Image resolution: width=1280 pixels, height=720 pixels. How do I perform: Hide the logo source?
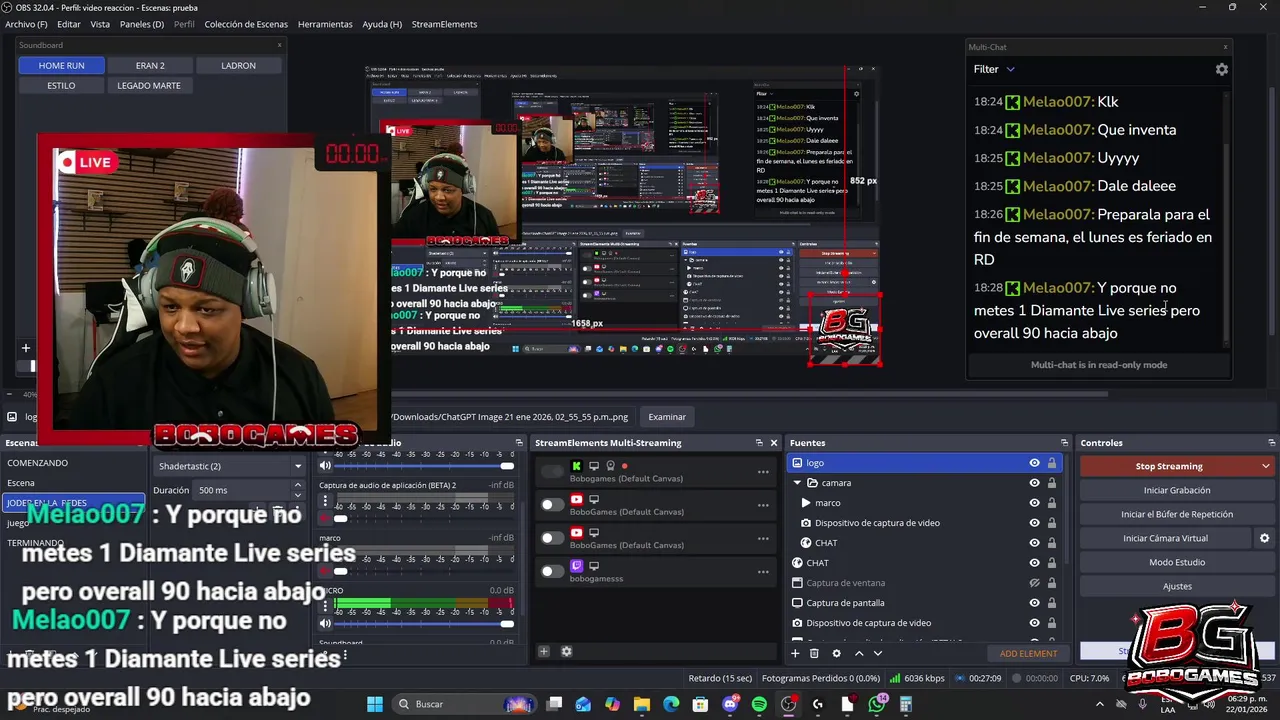(x=1034, y=463)
